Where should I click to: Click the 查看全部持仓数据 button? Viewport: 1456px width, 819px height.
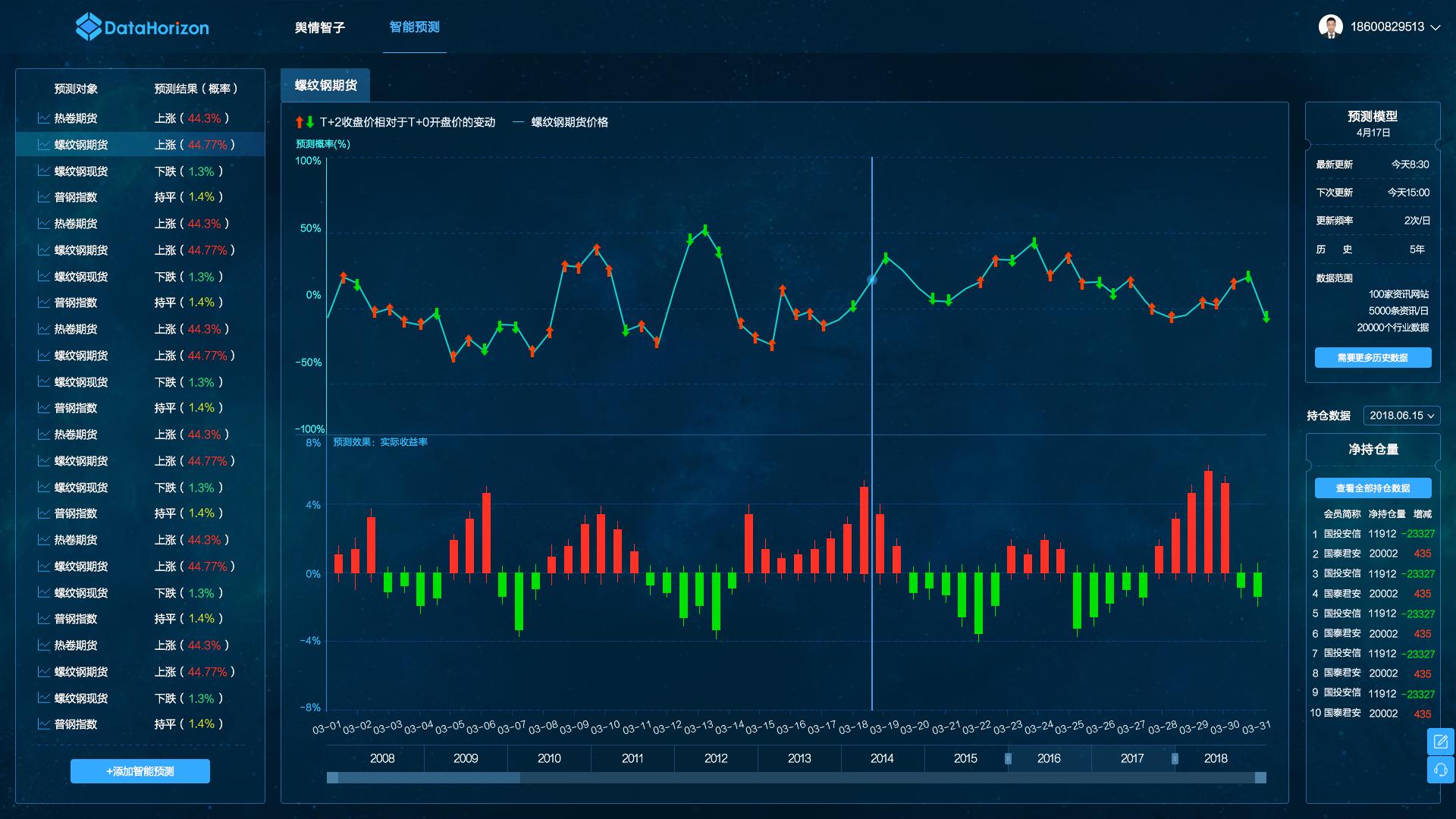[1373, 488]
